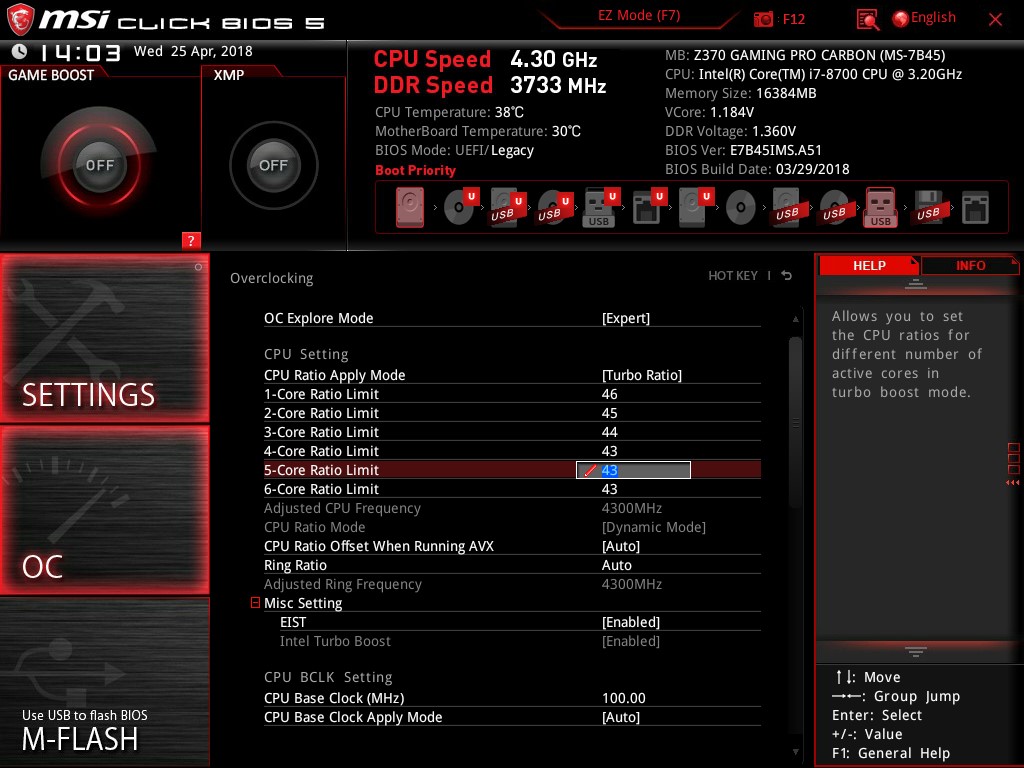The width and height of the screenshot is (1024, 768).
Task: Select legacy network boot icon at the end
Action: point(975,208)
